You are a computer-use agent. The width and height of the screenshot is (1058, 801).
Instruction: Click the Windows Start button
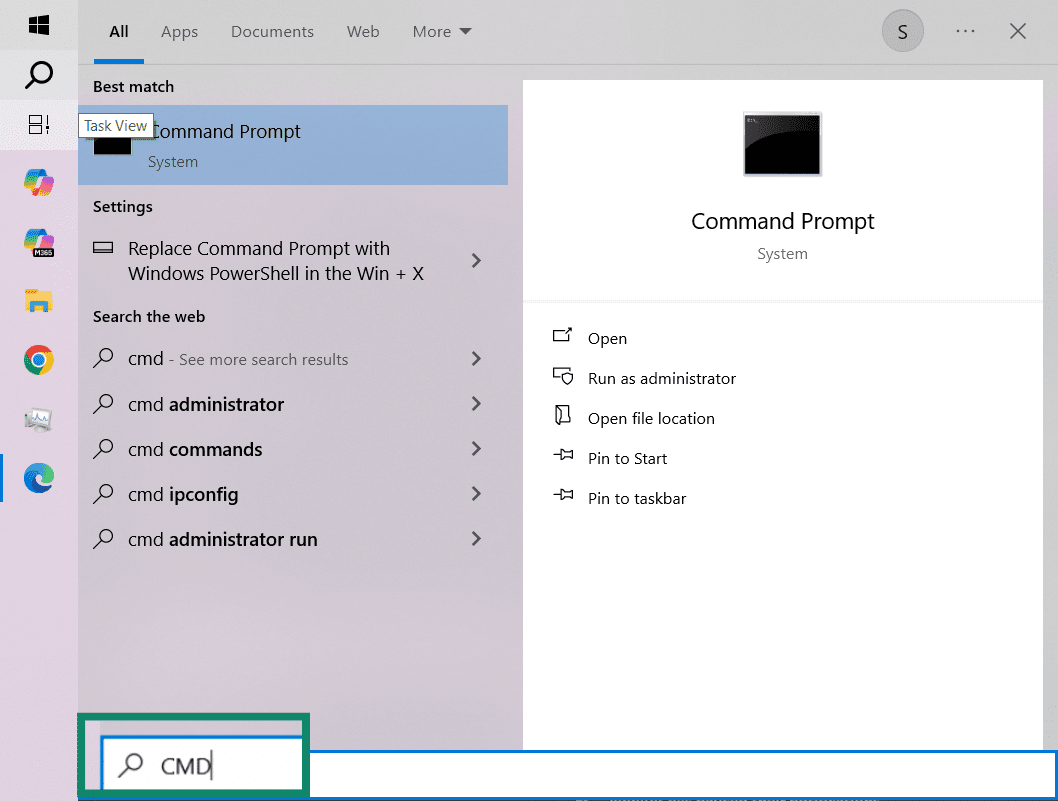point(38,22)
